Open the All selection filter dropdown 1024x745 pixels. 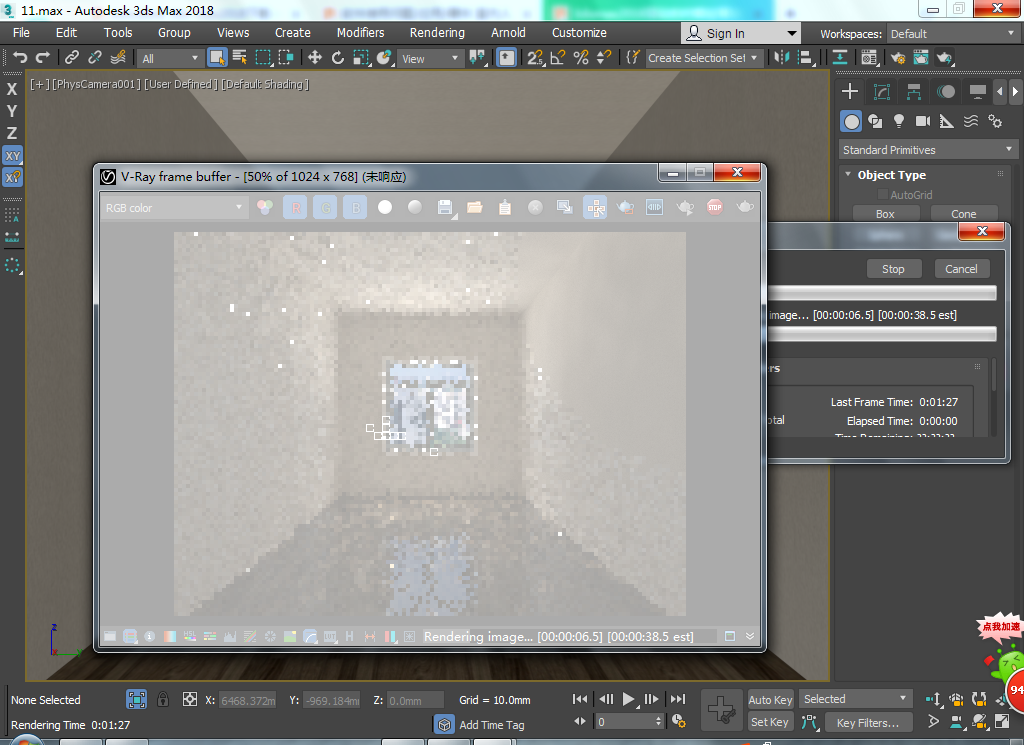point(170,58)
